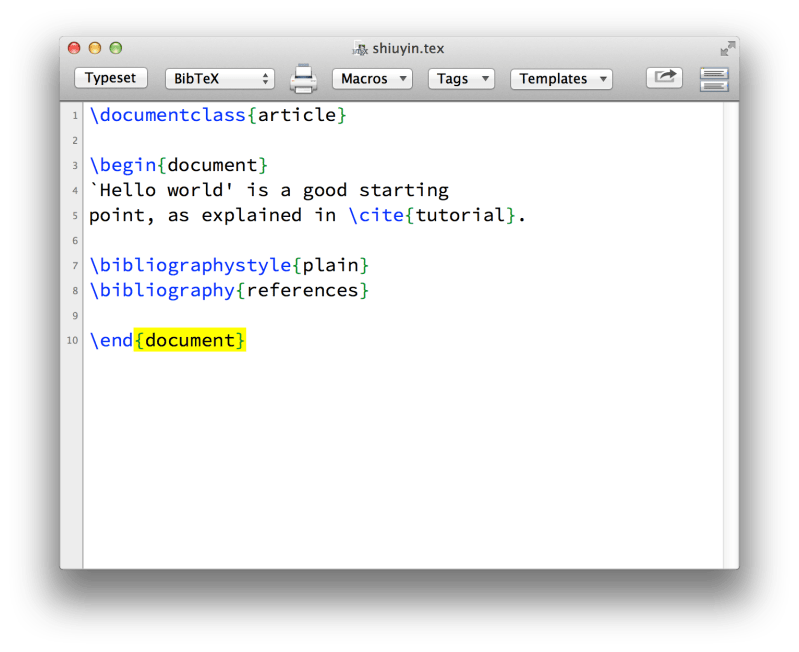
Task: Click the highlighted {document} on line 10
Action: 190,340
